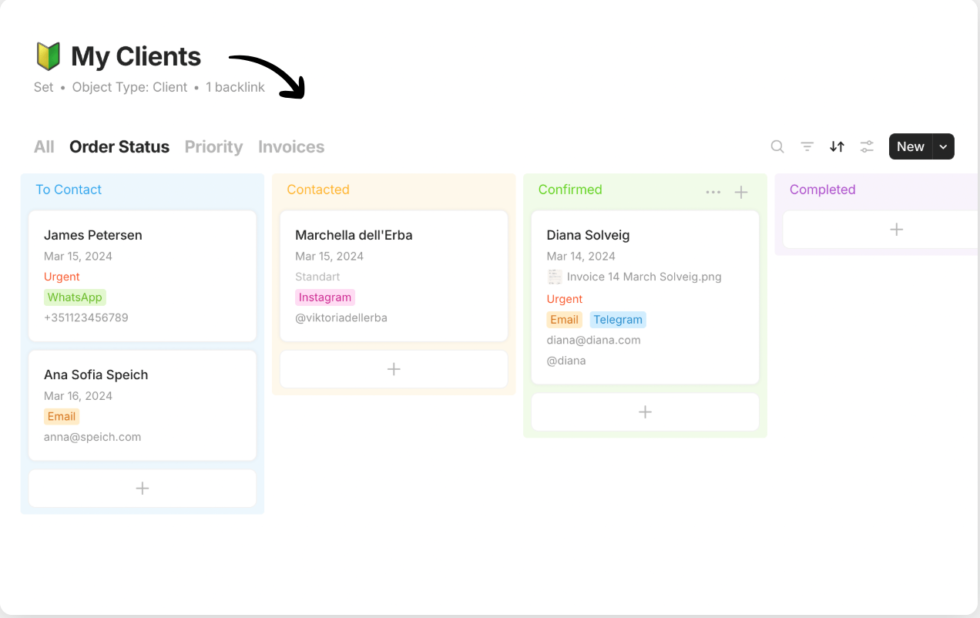980x618 pixels.
Task: Add a card in the To Contact column
Action: coord(142,488)
